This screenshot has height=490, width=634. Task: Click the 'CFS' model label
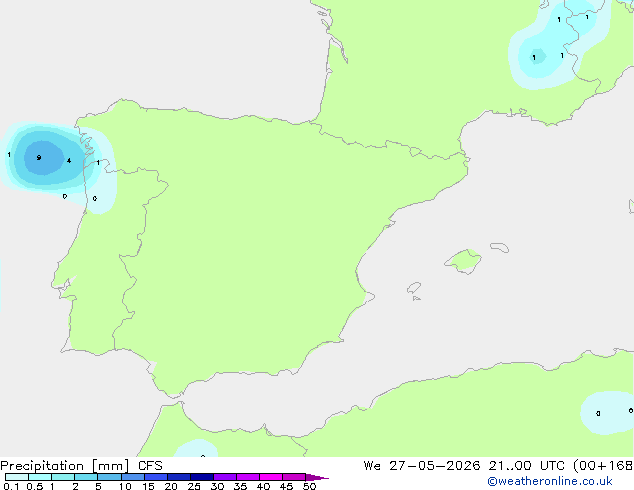click(150, 466)
